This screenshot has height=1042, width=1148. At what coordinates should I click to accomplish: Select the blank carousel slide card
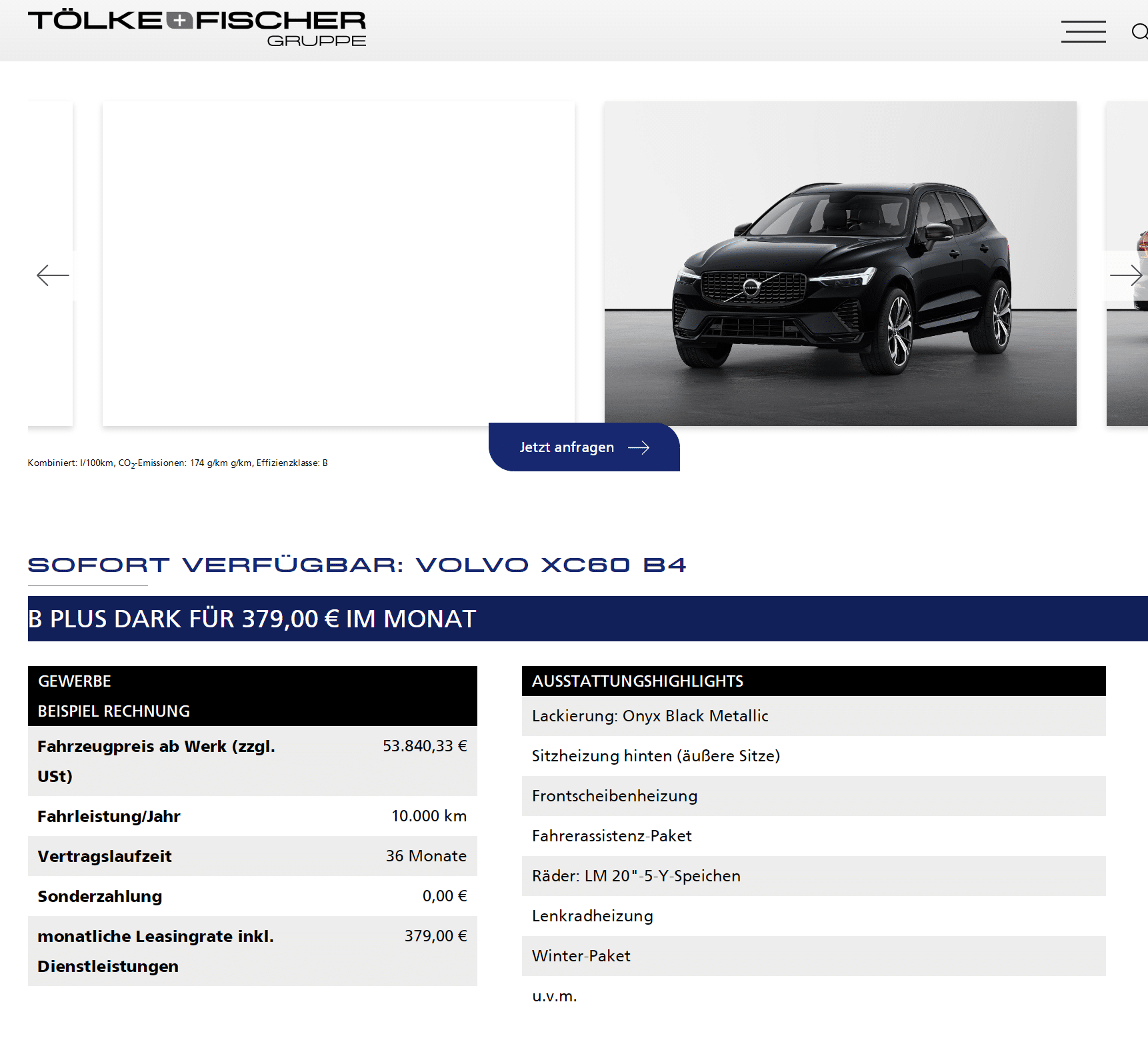point(339,263)
